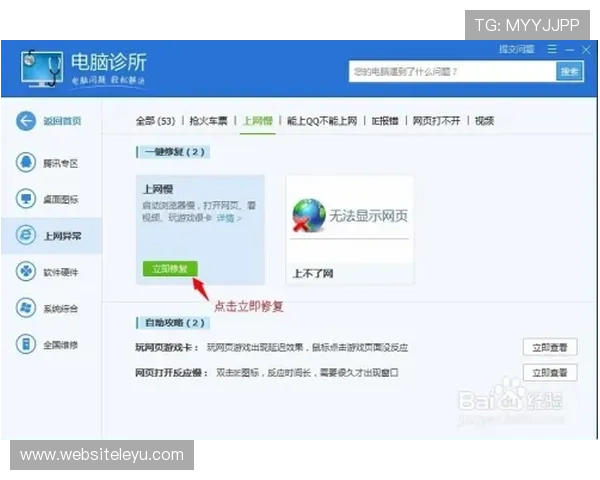Click the 网页打开反应慢 entry title
Screen dimensions: 600x480
coord(171,373)
